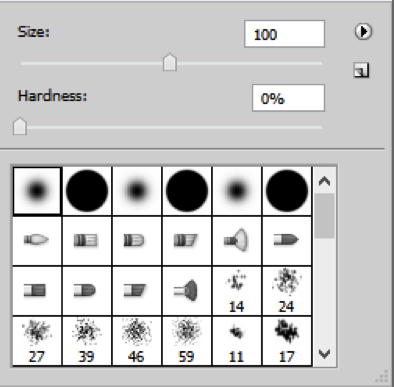Choose the chalk brush labeled 17
Screen dimensions: 394x387
[x=287, y=341]
